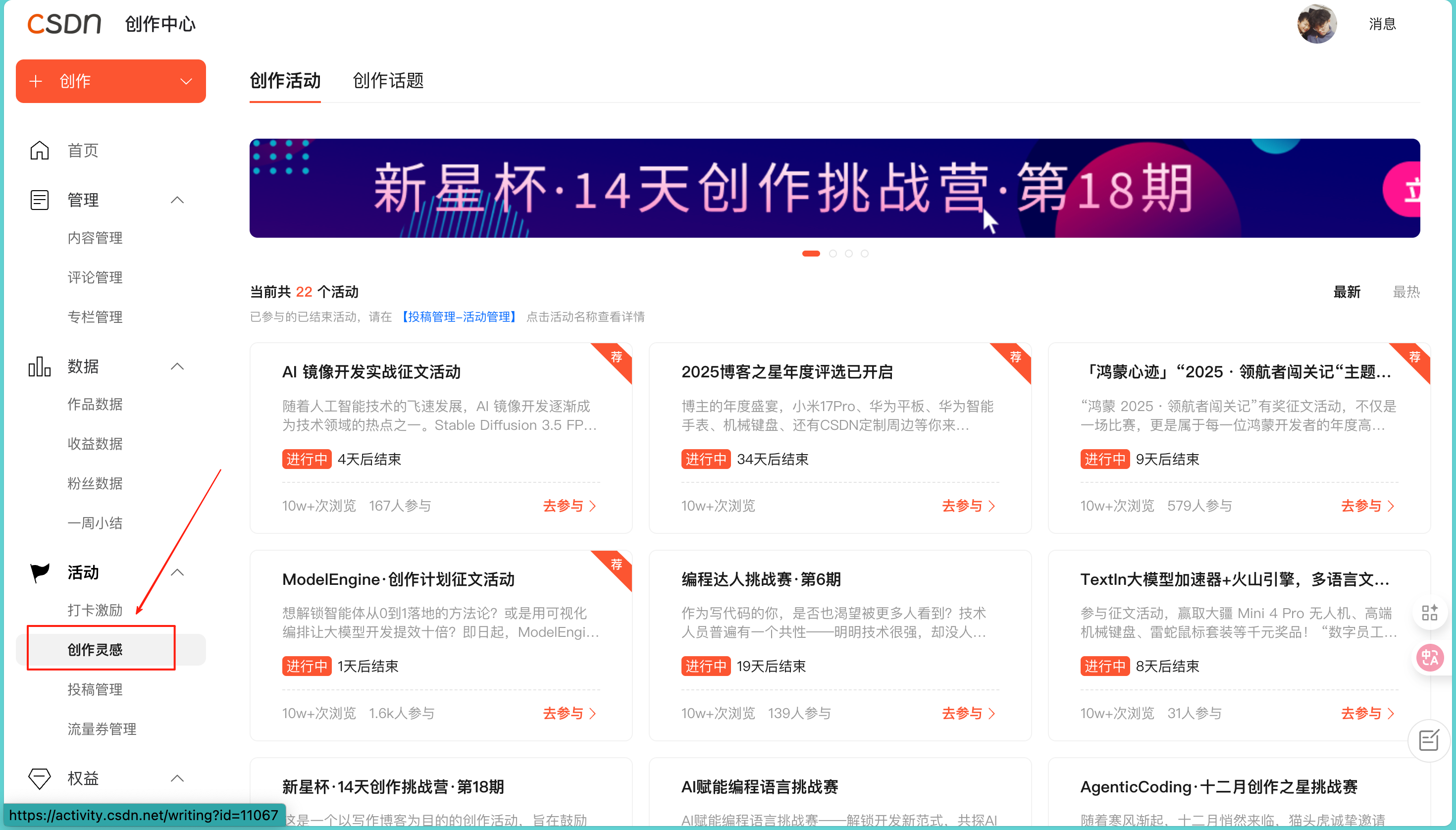This screenshot has height=830, width=1456.
Task: Click the 数据 bar chart icon
Action: click(39, 366)
